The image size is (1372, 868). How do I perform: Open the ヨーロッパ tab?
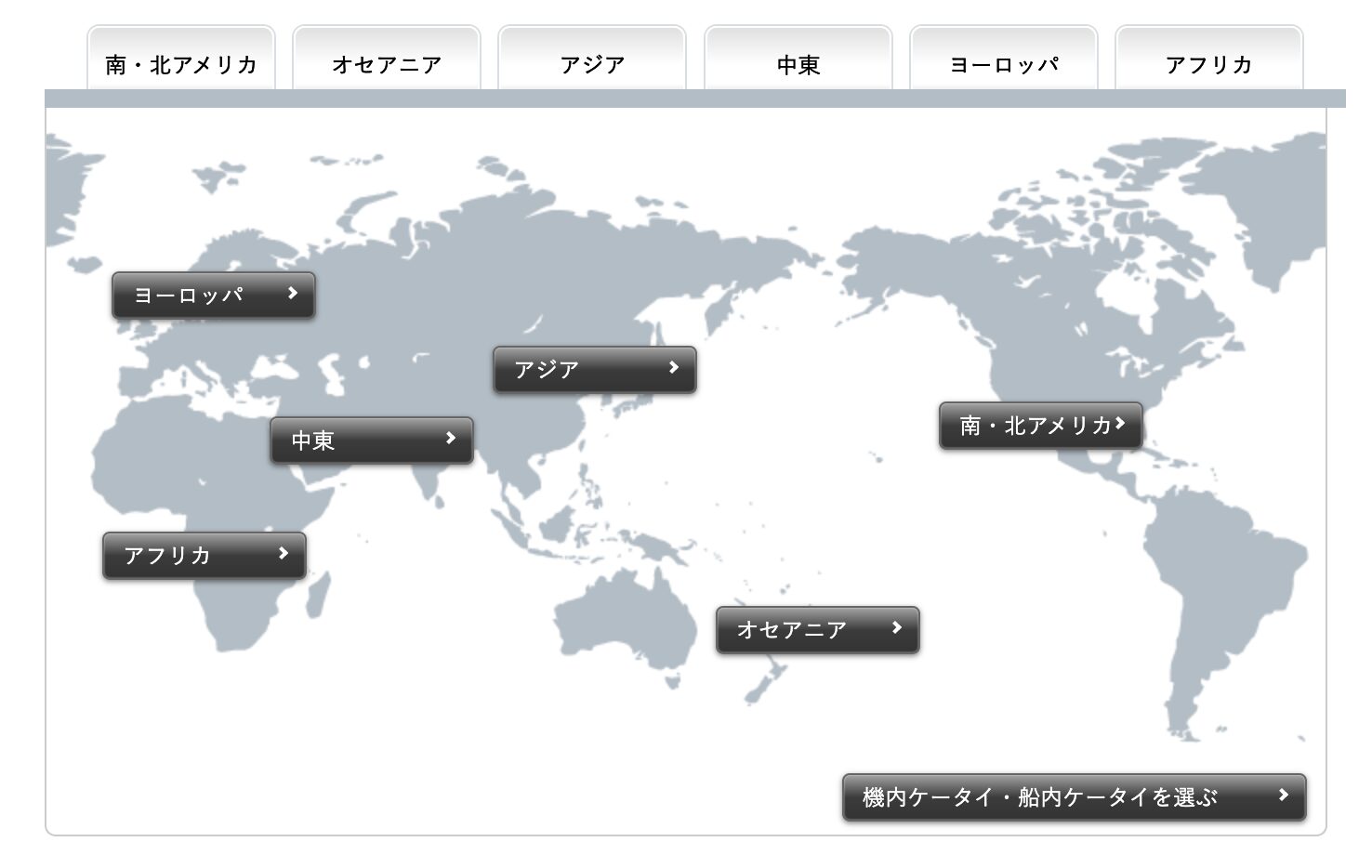point(1004,63)
